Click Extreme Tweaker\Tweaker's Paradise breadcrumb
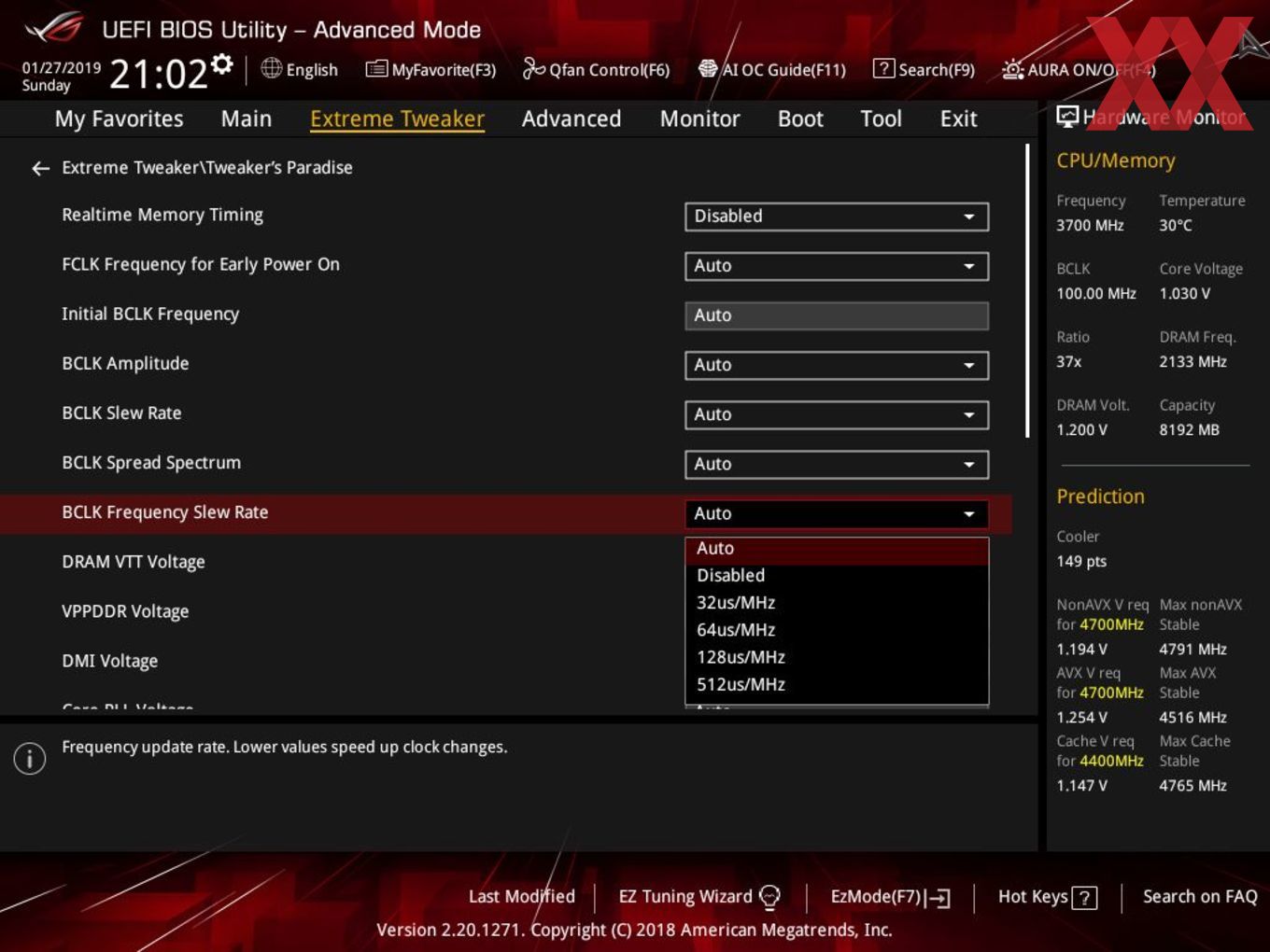Viewport: 1270px width, 952px height. (207, 168)
